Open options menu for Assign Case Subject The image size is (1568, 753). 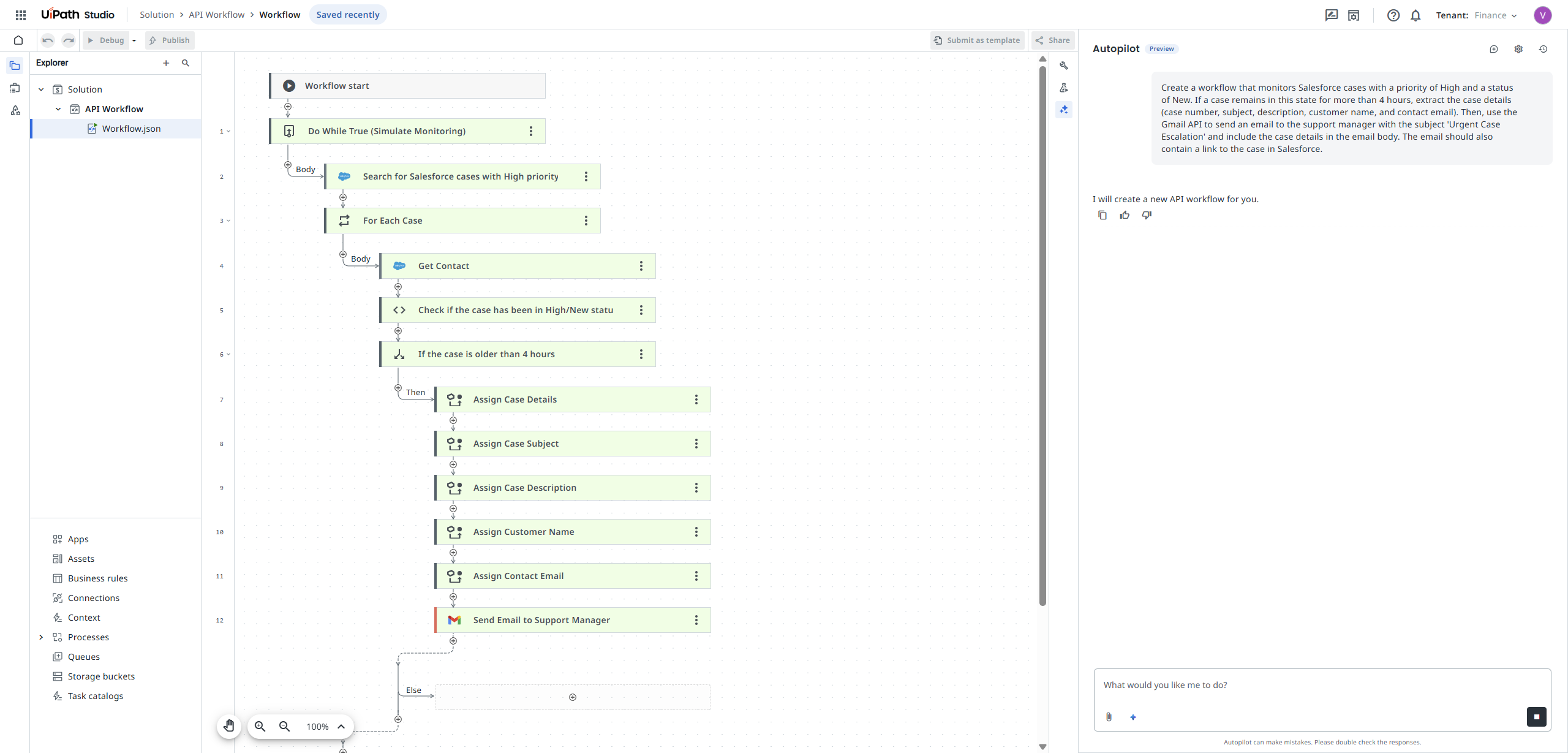(x=696, y=444)
